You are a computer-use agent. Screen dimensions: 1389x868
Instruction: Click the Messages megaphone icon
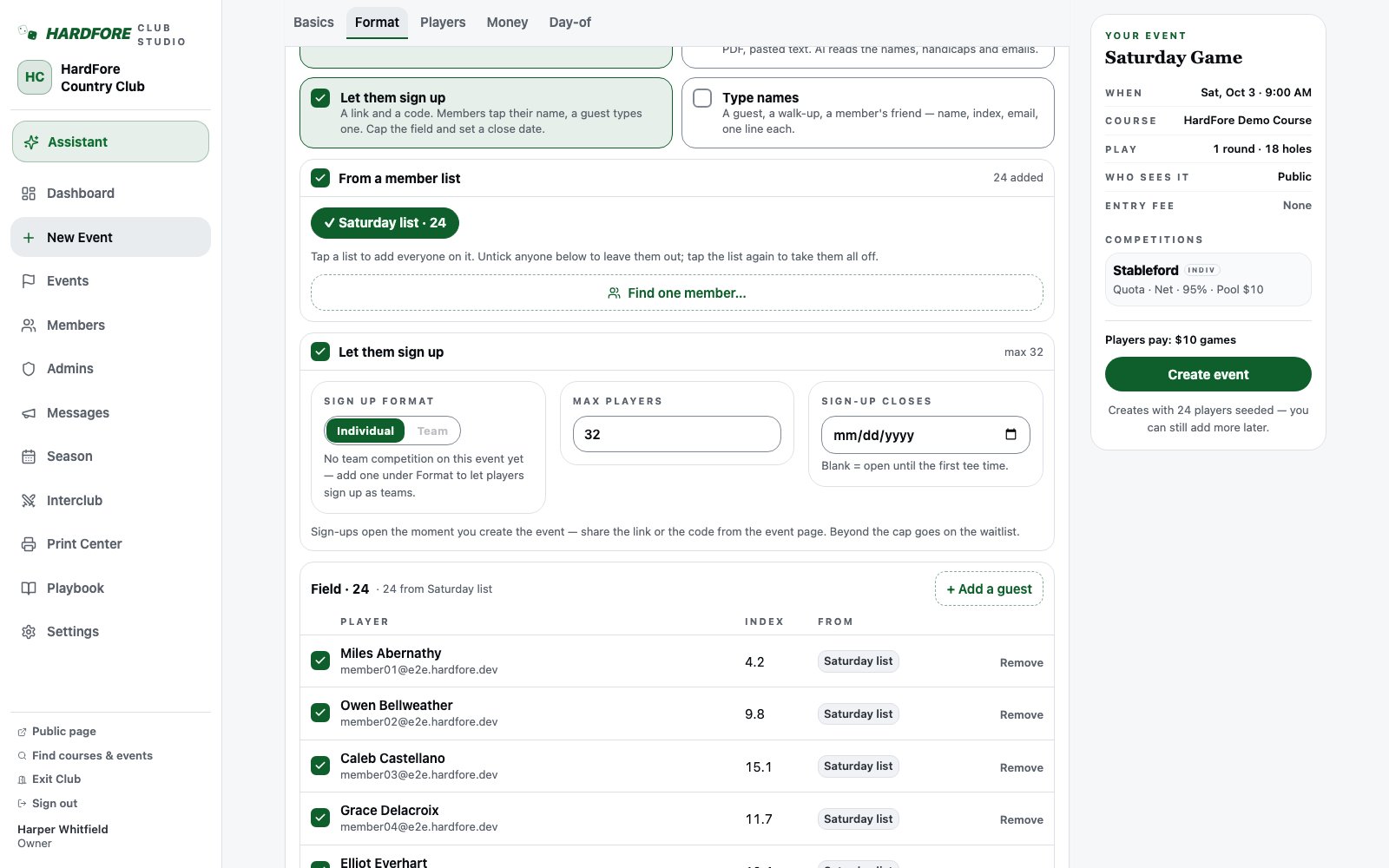(29, 413)
